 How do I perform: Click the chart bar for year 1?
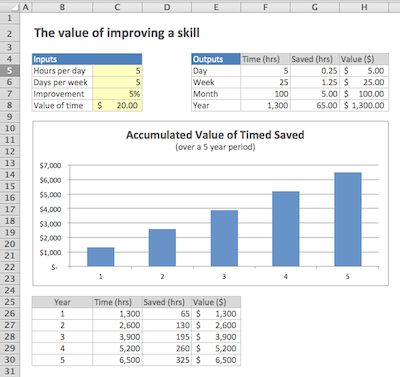click(101, 257)
